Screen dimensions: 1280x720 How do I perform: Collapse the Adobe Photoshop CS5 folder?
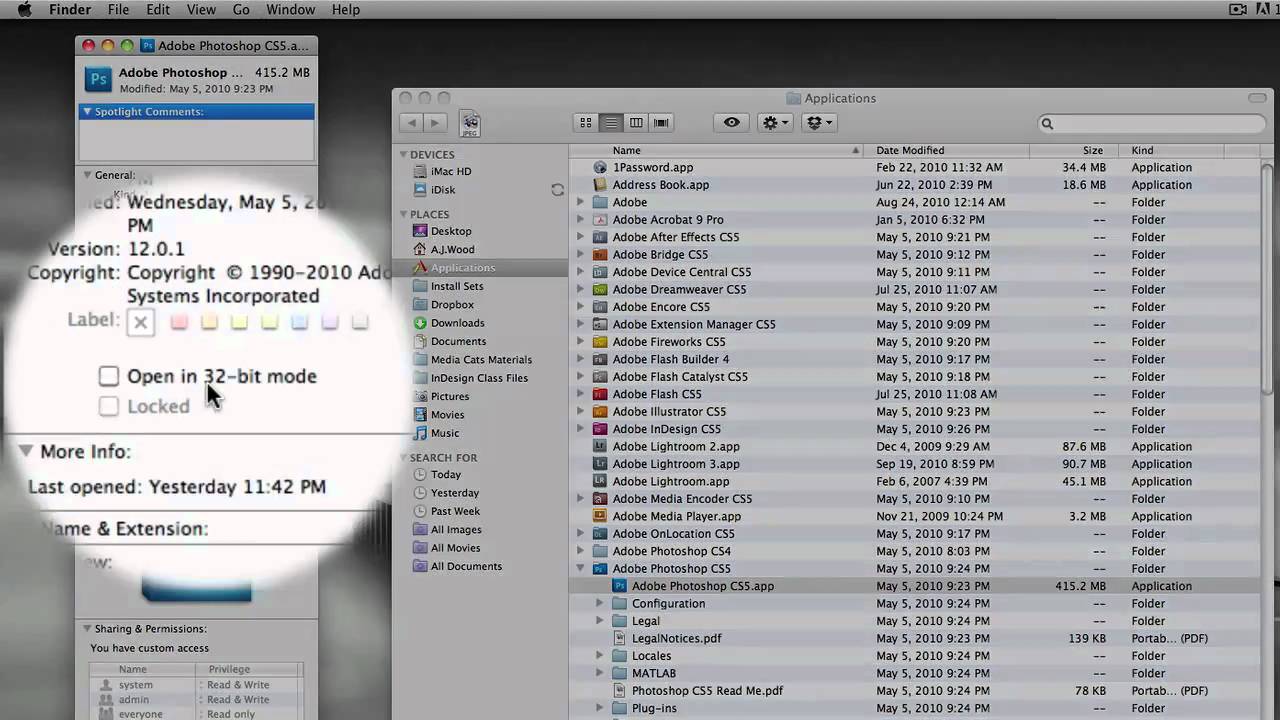click(x=580, y=569)
